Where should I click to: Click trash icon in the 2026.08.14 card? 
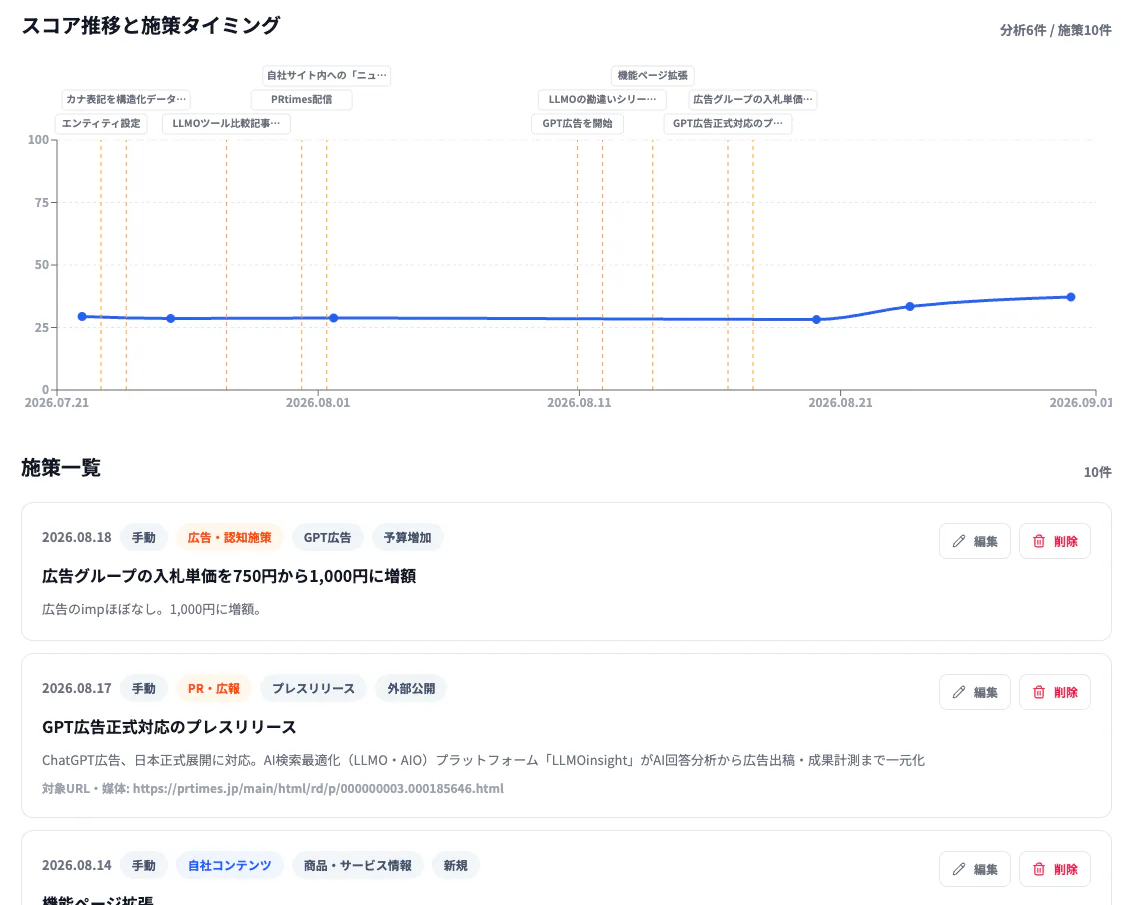[x=1039, y=869]
